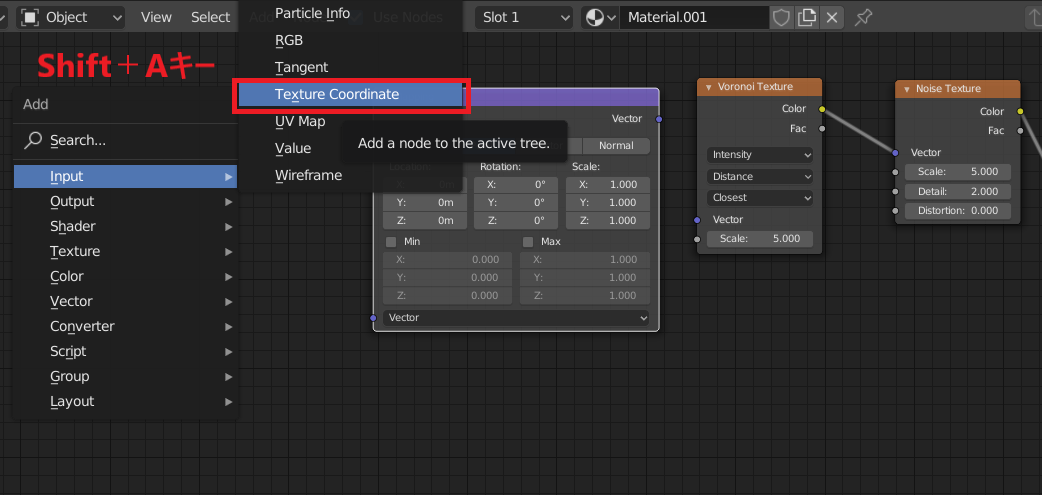The height and width of the screenshot is (495, 1042).
Task: Open the Object shader type dropdown
Action: point(72,17)
